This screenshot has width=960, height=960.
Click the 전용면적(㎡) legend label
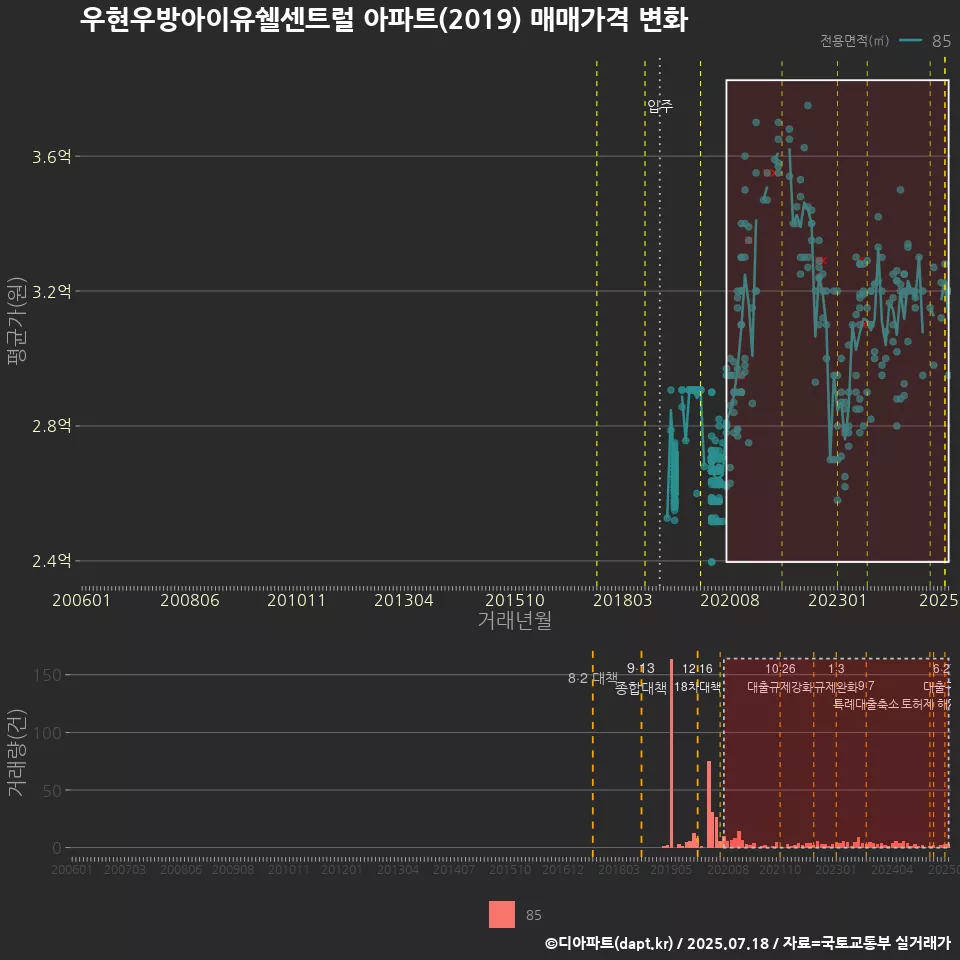click(854, 40)
